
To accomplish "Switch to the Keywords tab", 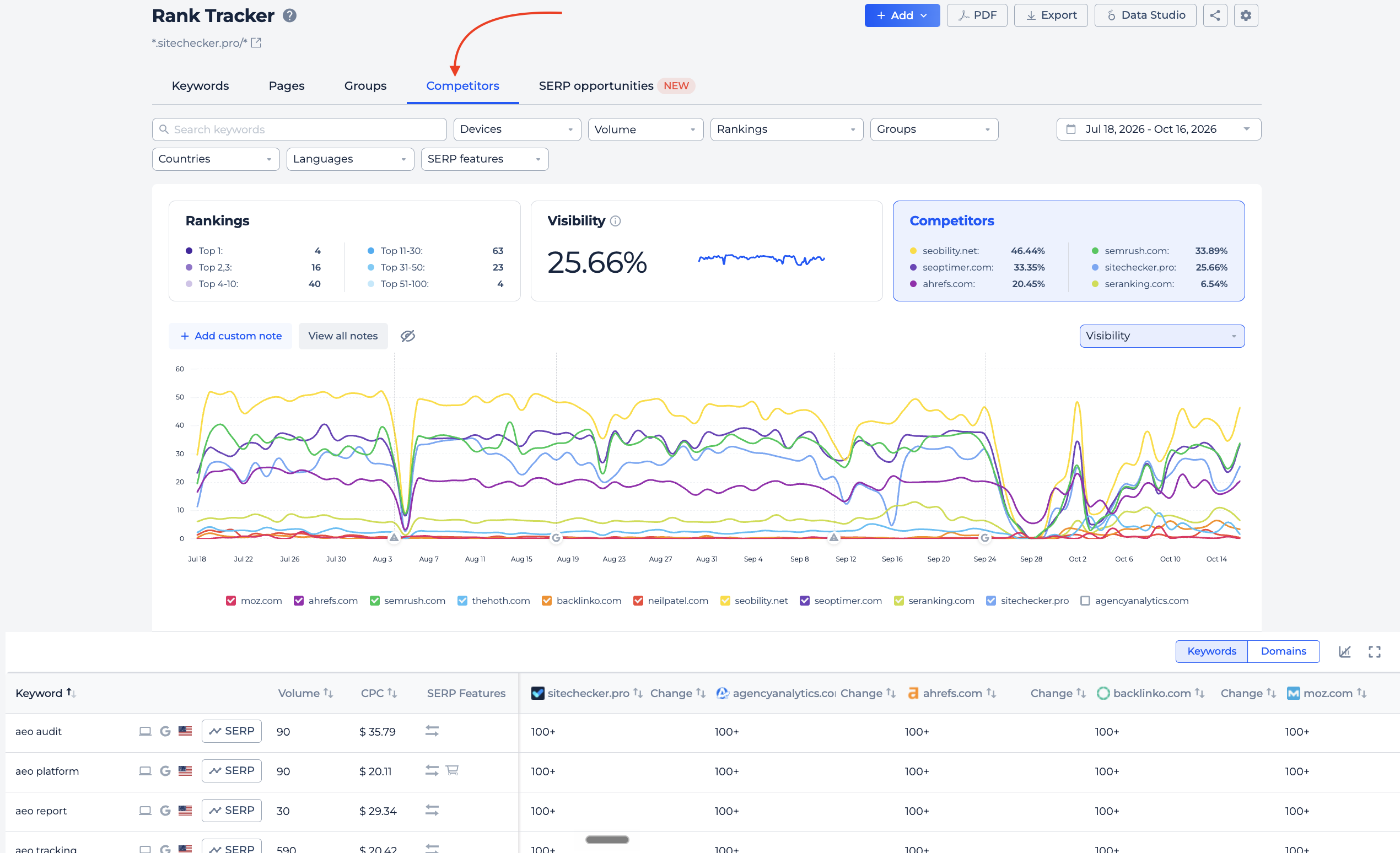I will point(200,86).
